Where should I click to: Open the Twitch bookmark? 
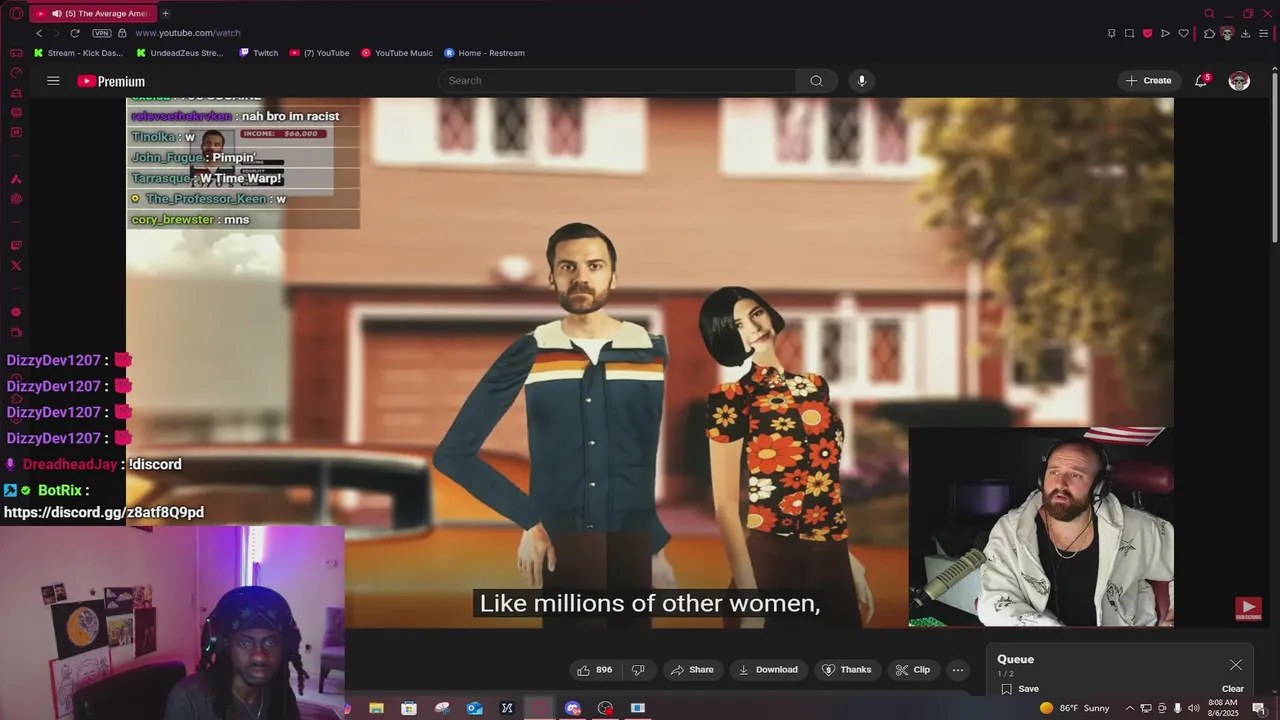(258, 53)
